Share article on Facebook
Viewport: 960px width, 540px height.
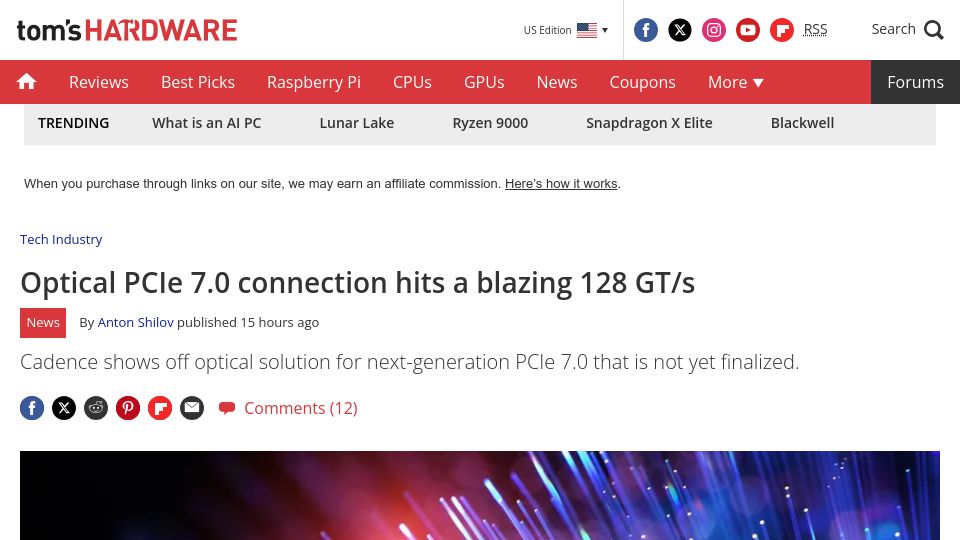[32, 408]
